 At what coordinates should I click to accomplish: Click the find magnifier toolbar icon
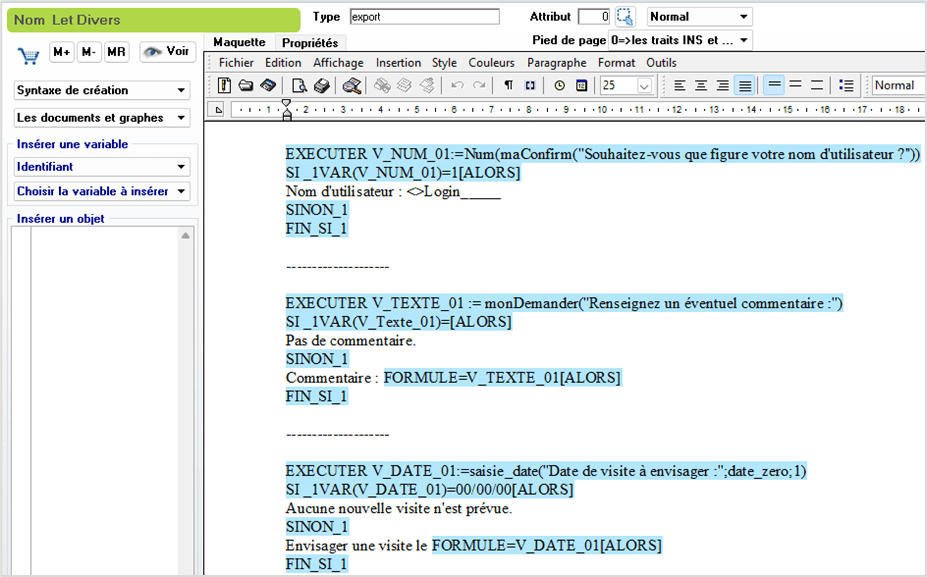coord(352,86)
